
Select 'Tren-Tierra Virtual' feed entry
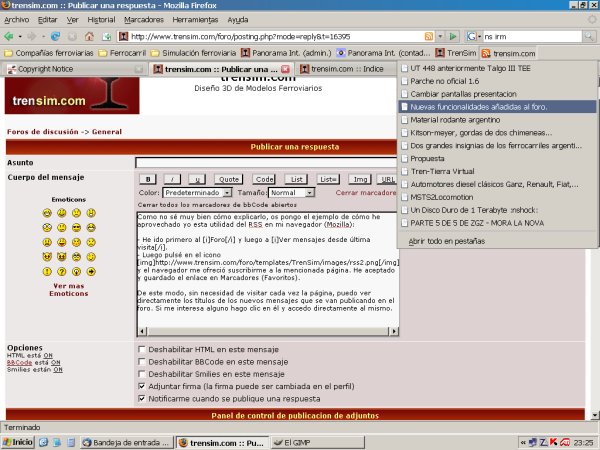445,170
